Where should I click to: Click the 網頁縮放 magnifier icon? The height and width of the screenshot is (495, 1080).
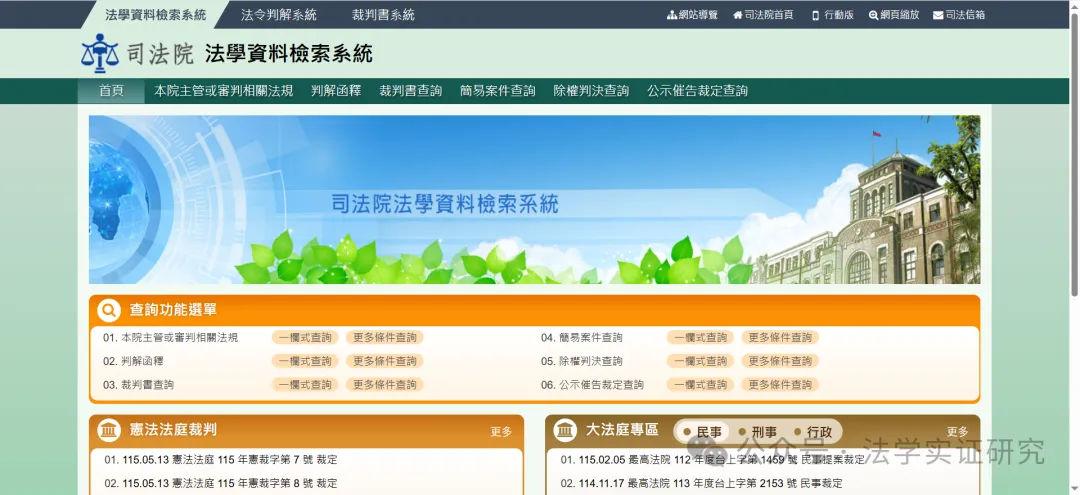click(x=873, y=15)
